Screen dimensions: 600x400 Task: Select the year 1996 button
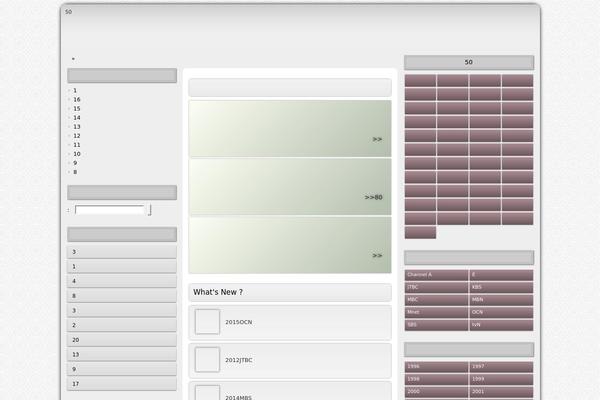pyautogui.click(x=436, y=367)
